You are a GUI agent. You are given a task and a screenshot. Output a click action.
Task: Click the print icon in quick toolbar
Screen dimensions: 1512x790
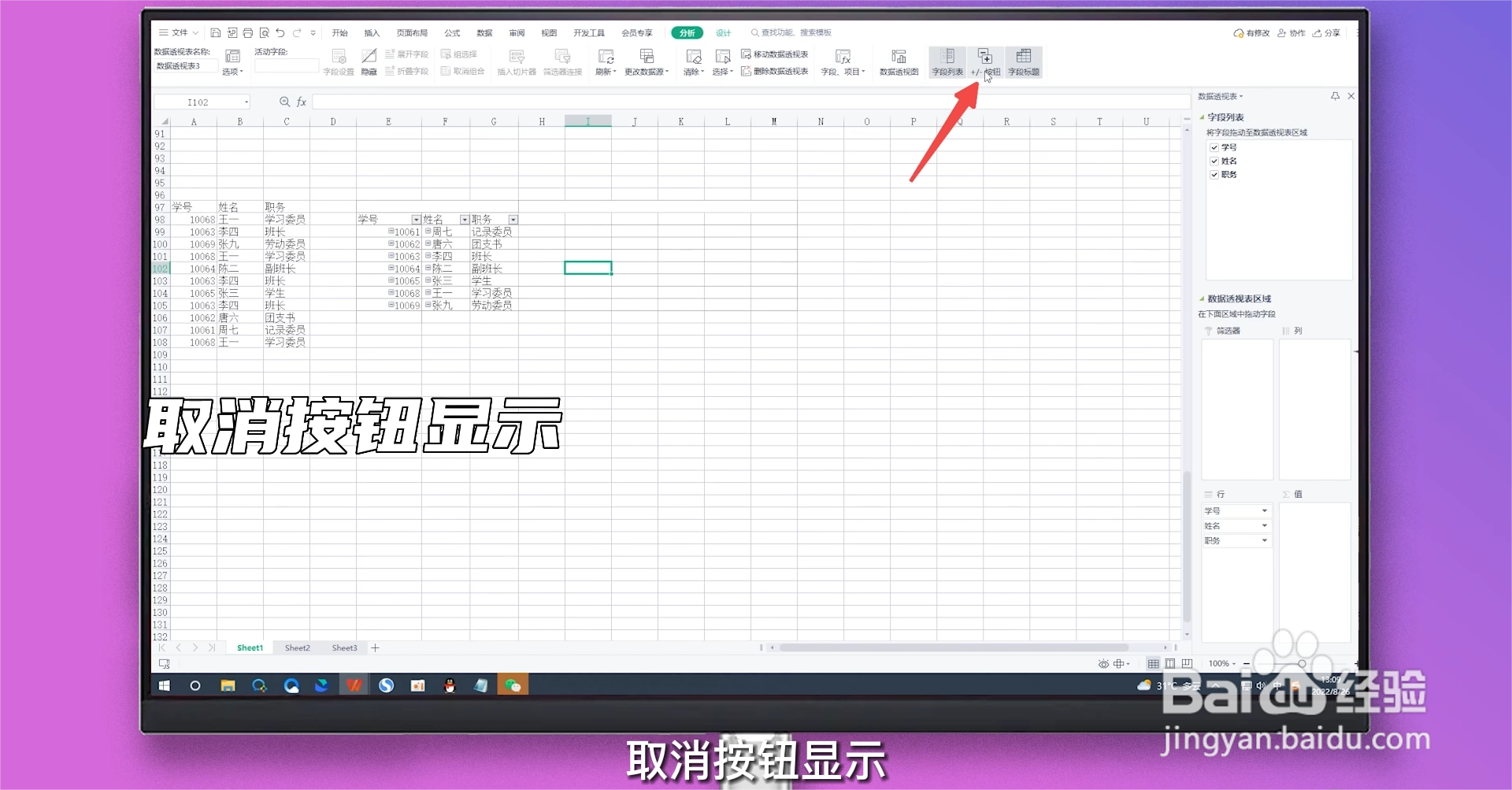pyautogui.click(x=247, y=33)
